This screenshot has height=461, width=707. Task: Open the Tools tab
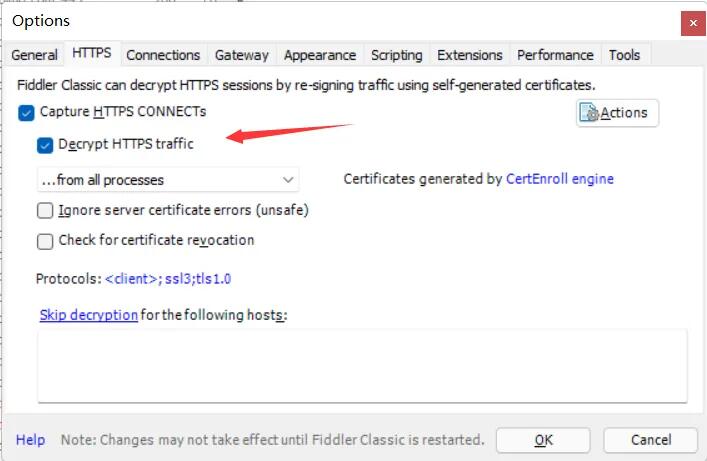625,55
